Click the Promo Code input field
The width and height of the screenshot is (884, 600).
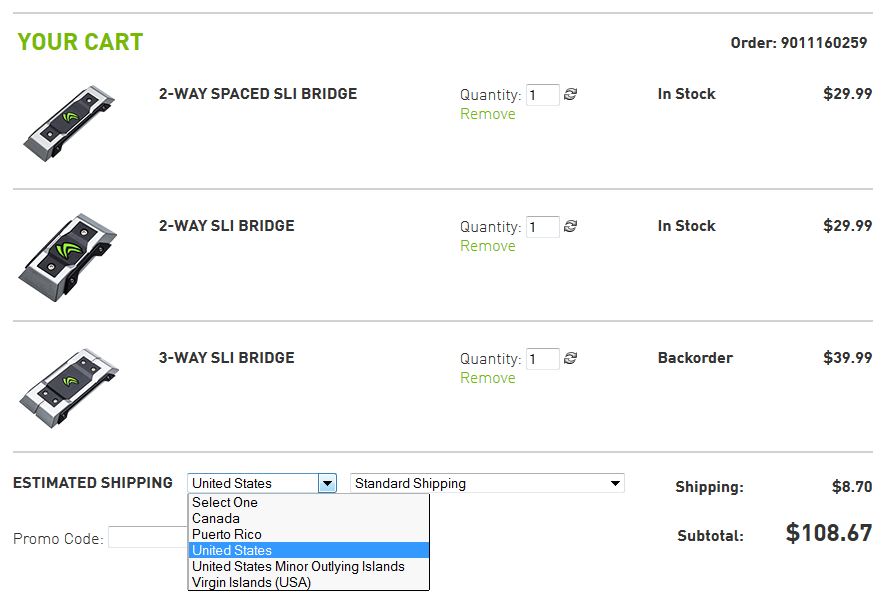[147, 538]
